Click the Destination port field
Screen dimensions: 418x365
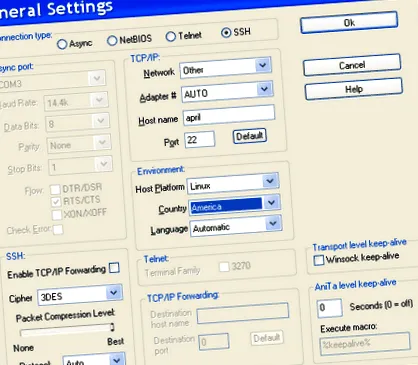point(214,342)
